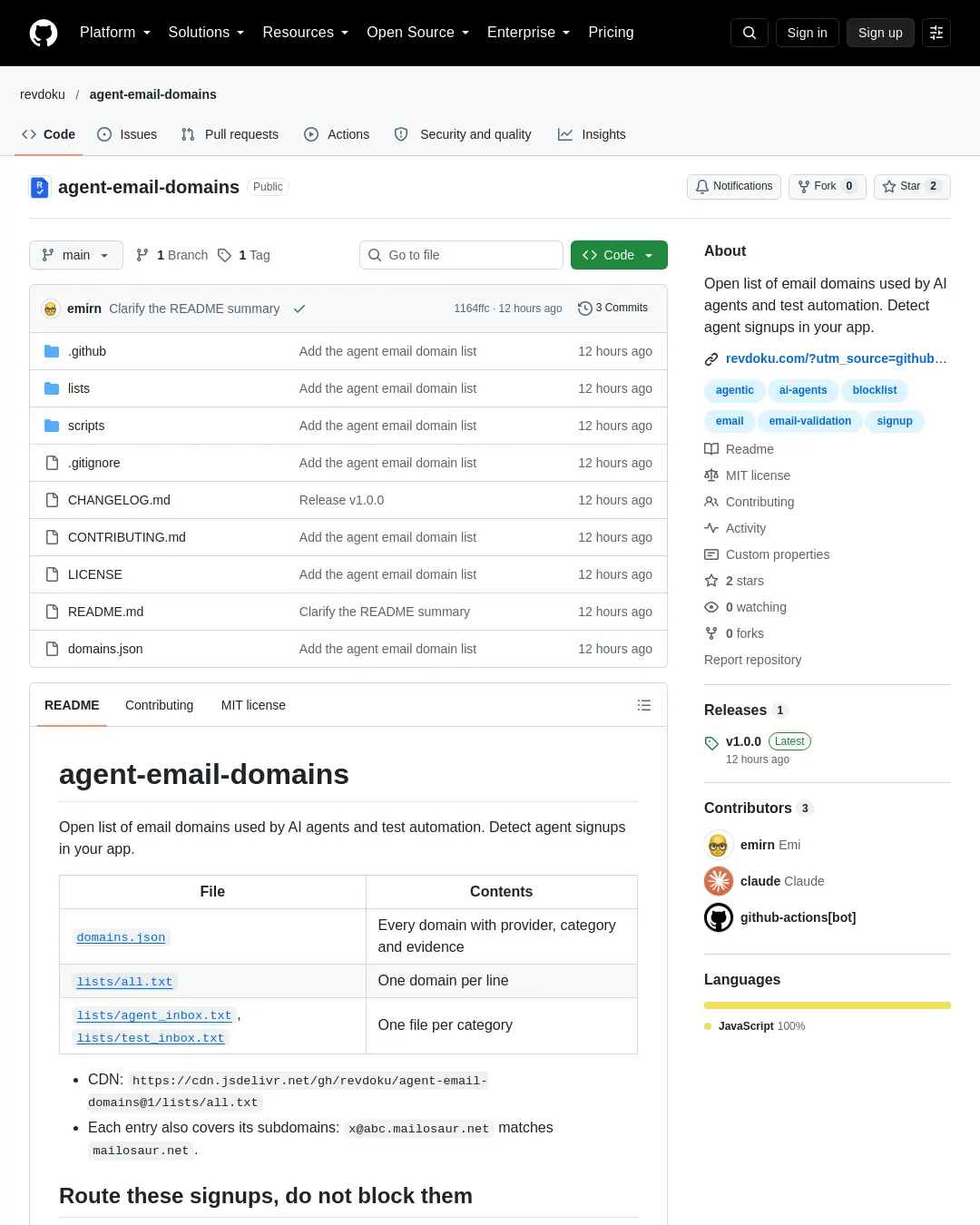980x1225 pixels.
Task: Open the Release v1.0.0 commit message
Action: click(x=342, y=500)
